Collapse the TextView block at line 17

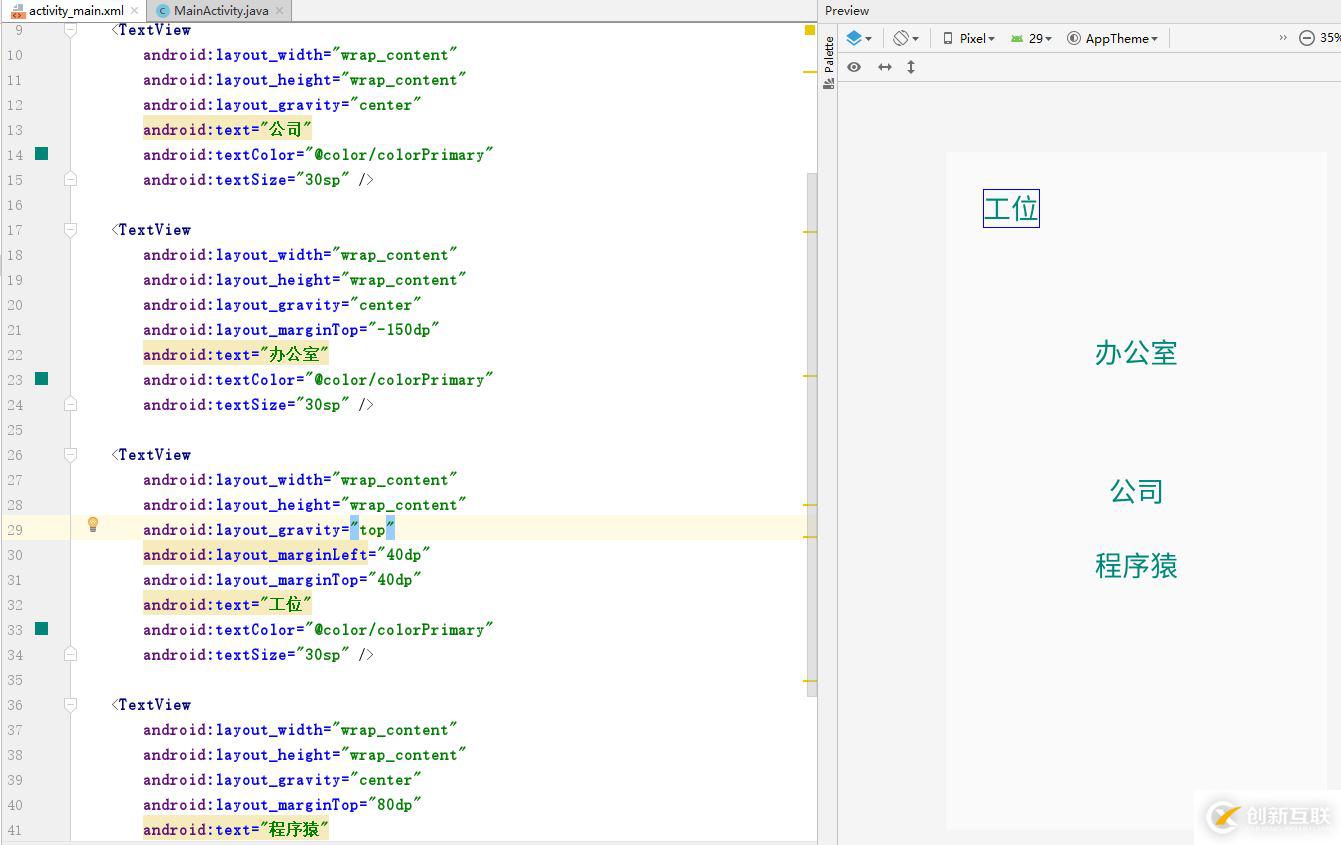click(x=70, y=229)
